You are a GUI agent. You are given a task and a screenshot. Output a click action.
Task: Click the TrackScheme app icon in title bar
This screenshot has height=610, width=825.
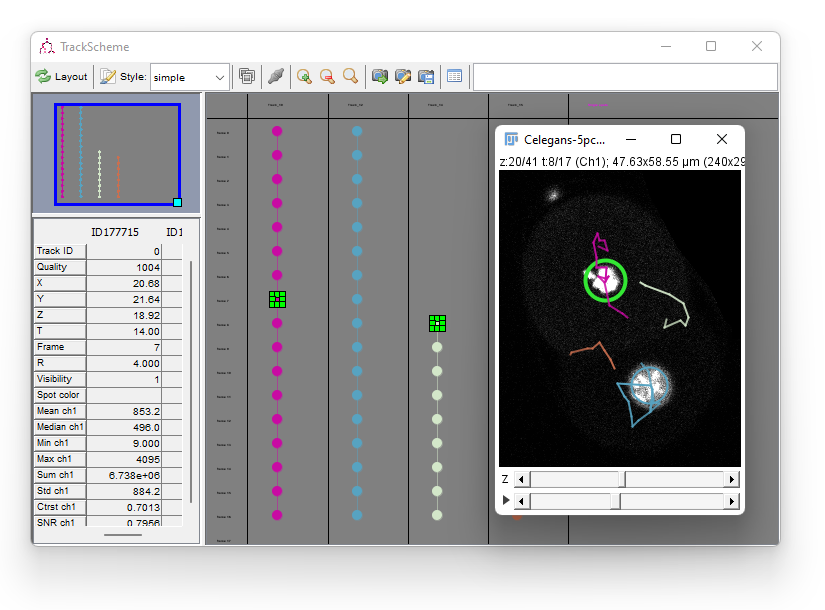tap(47, 46)
